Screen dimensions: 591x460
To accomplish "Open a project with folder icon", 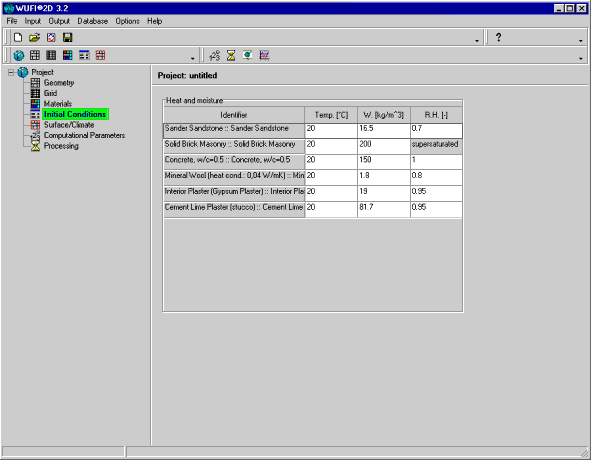I will coord(34,37).
